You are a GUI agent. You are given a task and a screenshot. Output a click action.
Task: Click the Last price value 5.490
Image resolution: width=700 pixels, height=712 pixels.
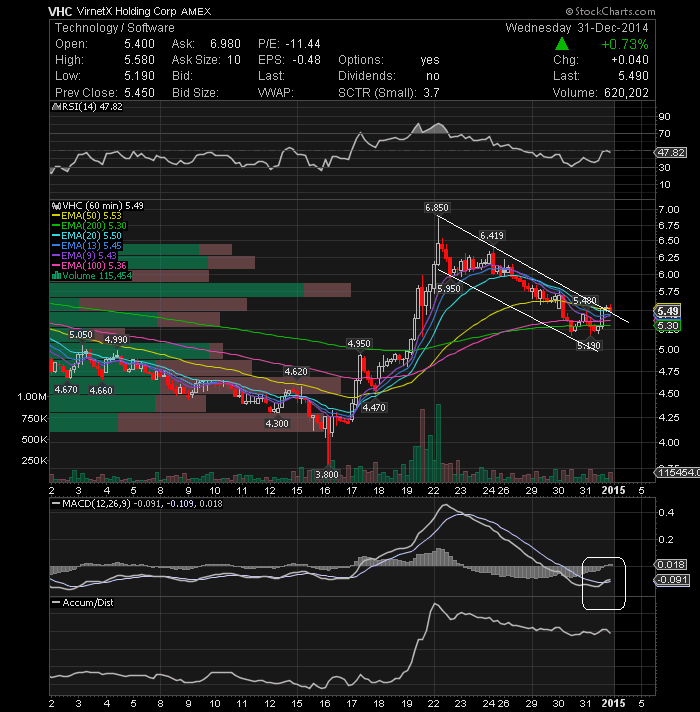coord(633,76)
